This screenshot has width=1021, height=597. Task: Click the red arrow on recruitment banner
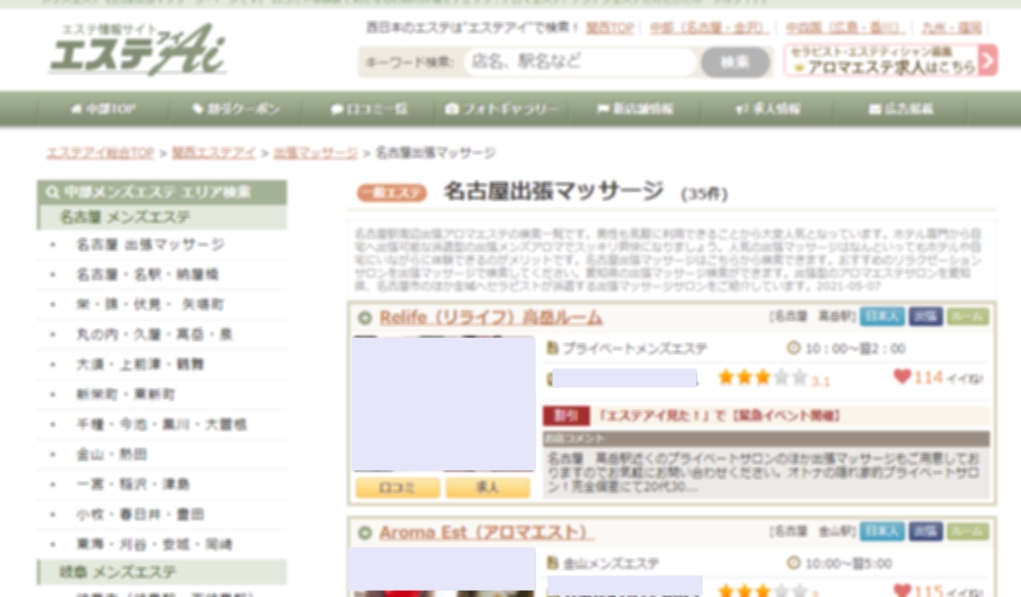click(988, 61)
